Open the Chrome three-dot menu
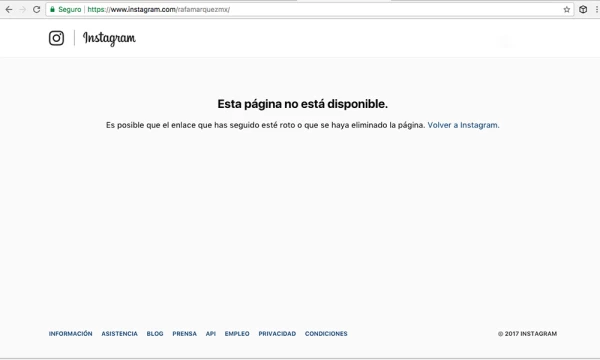The image size is (600, 360). coord(597,9)
